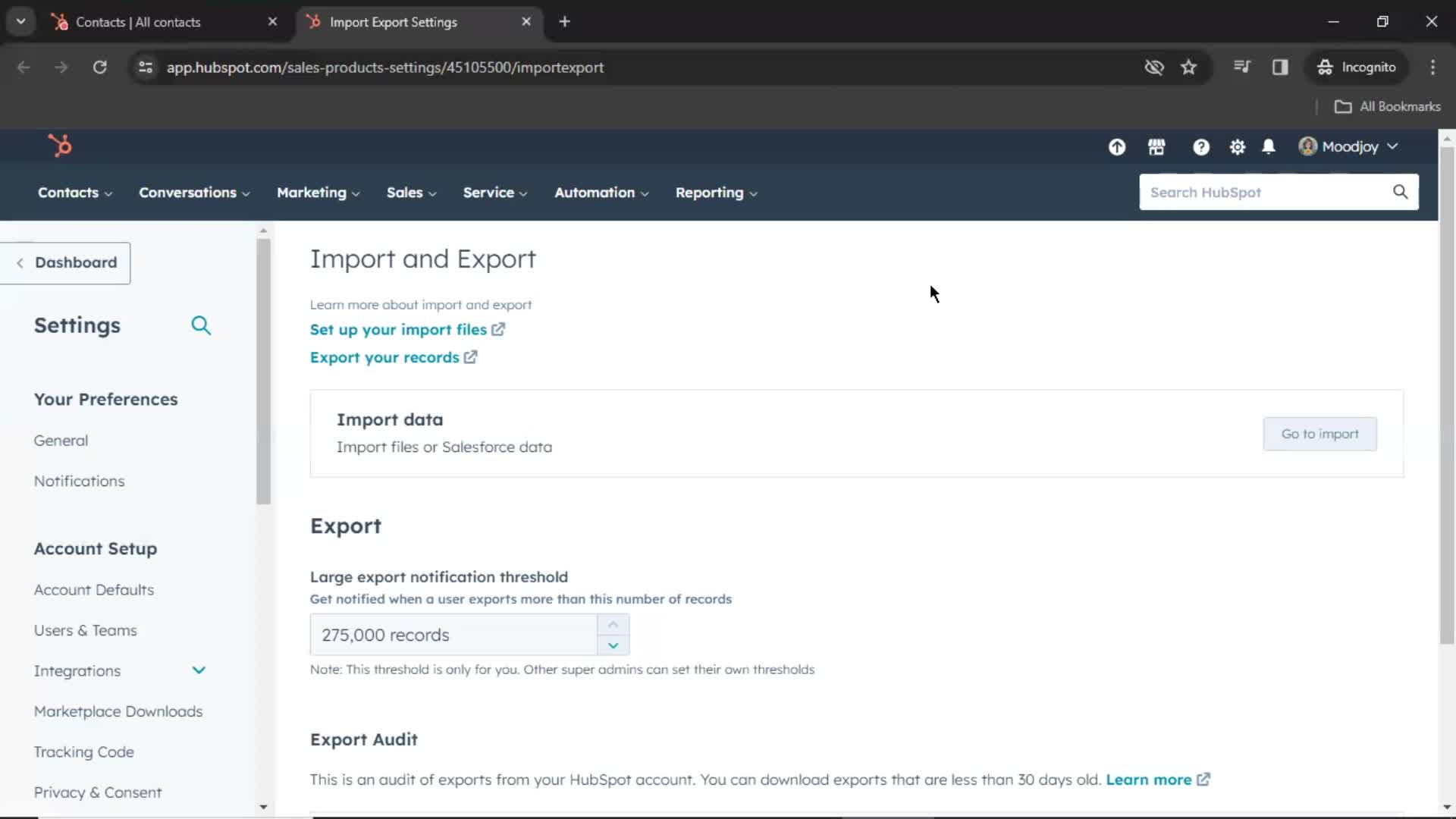Open Settings gear icon
This screenshot has width=1456, height=819.
coord(1237,147)
